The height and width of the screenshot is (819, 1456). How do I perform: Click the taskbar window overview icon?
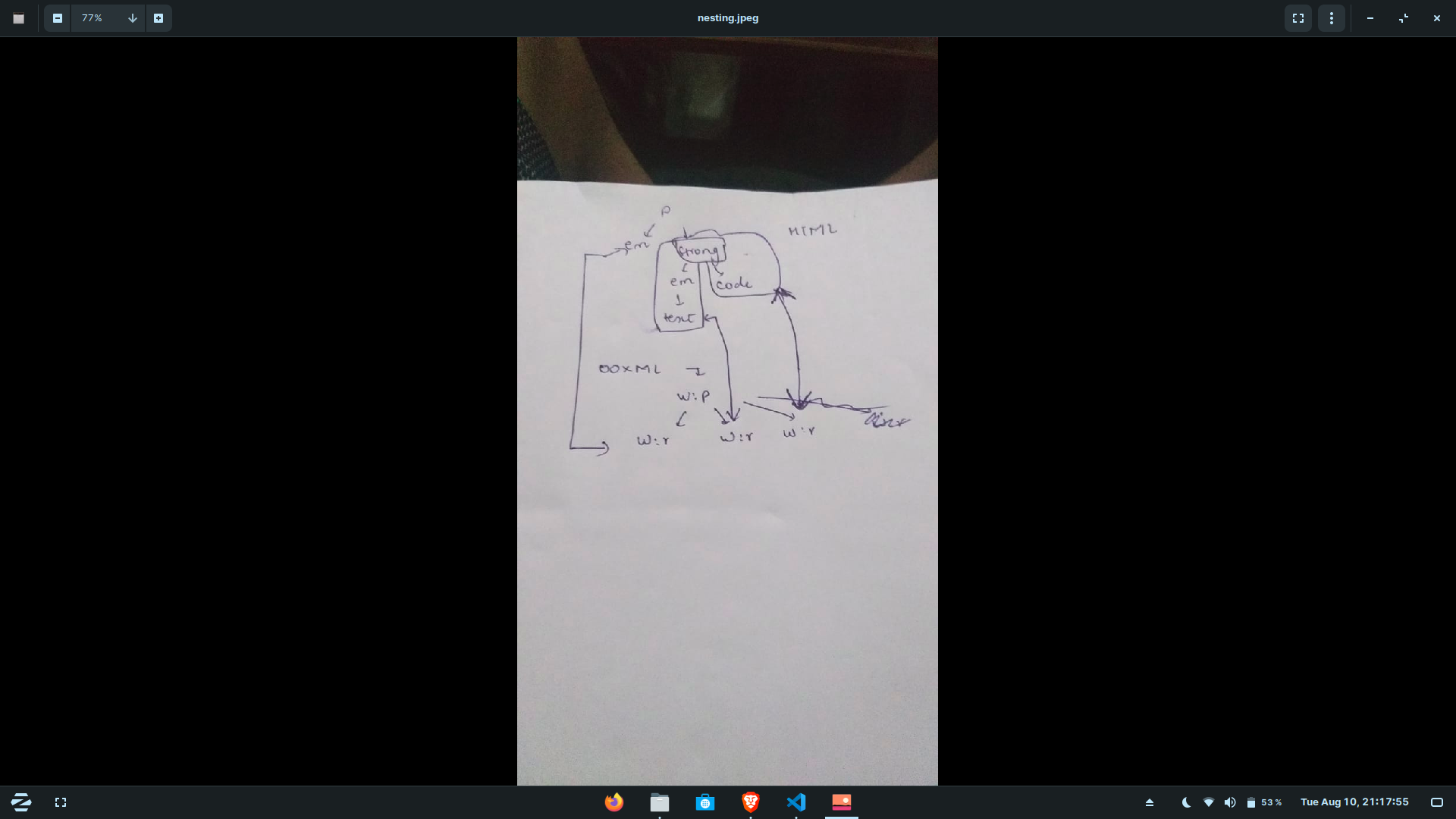pos(61,802)
